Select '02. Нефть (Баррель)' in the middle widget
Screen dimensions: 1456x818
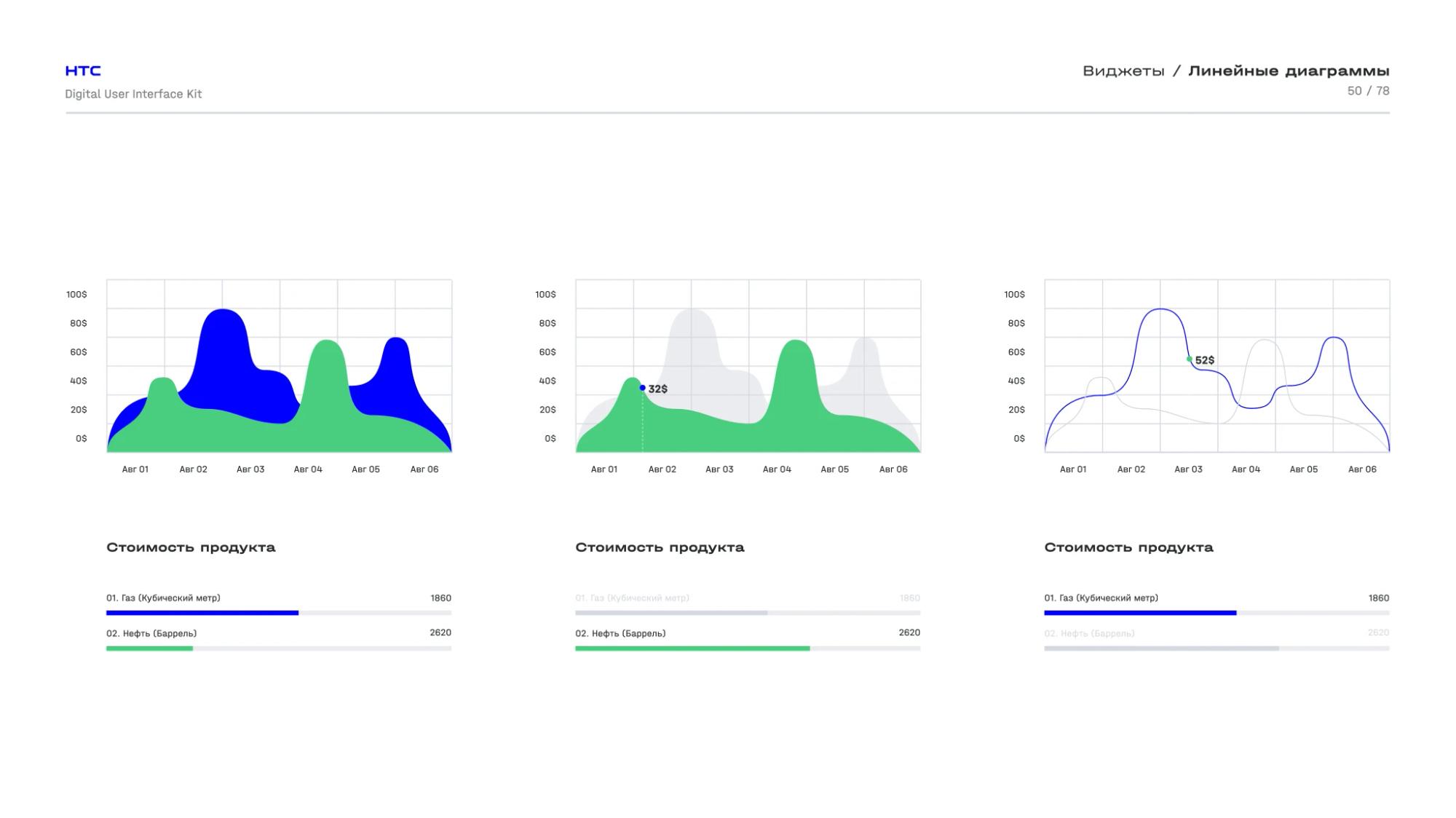click(x=620, y=633)
